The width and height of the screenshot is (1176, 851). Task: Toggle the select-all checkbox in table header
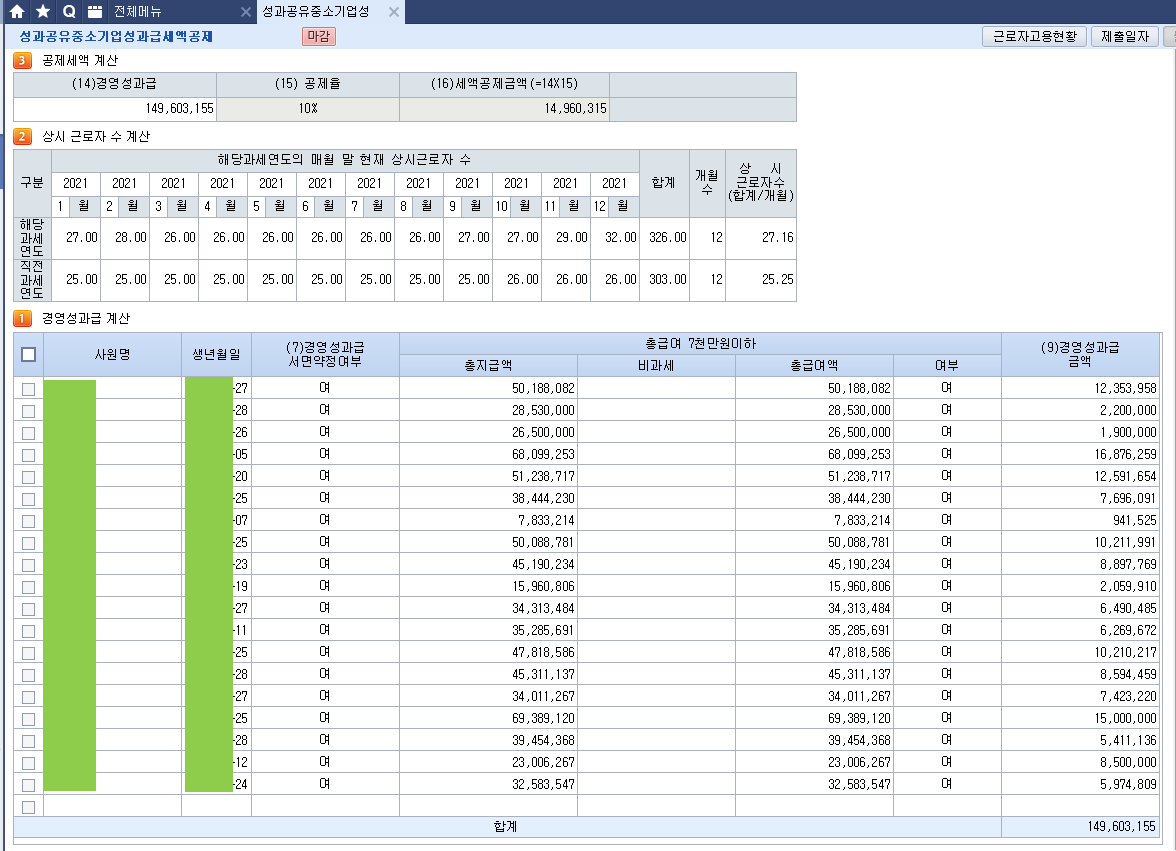(28, 354)
